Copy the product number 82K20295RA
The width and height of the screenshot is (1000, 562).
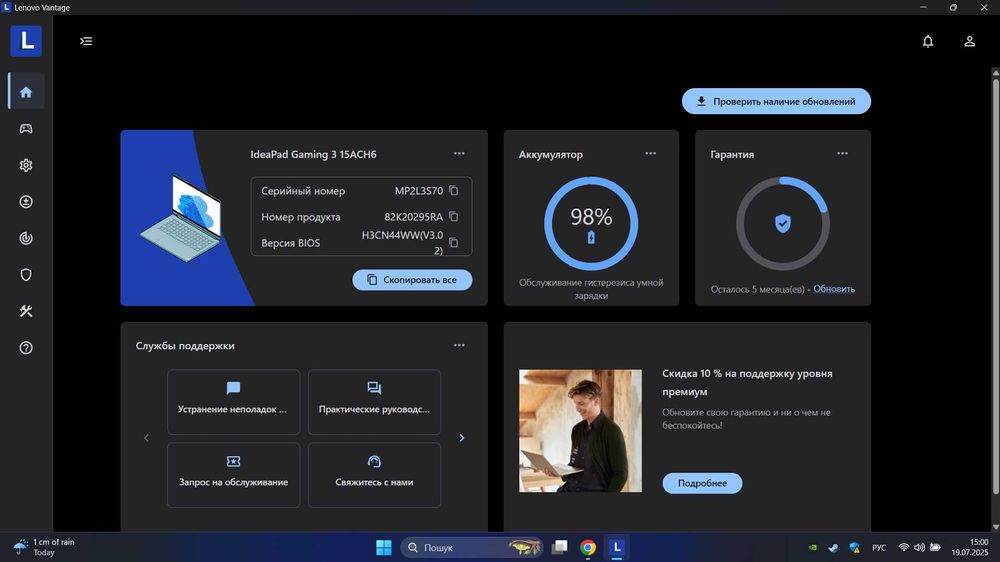[x=453, y=217]
